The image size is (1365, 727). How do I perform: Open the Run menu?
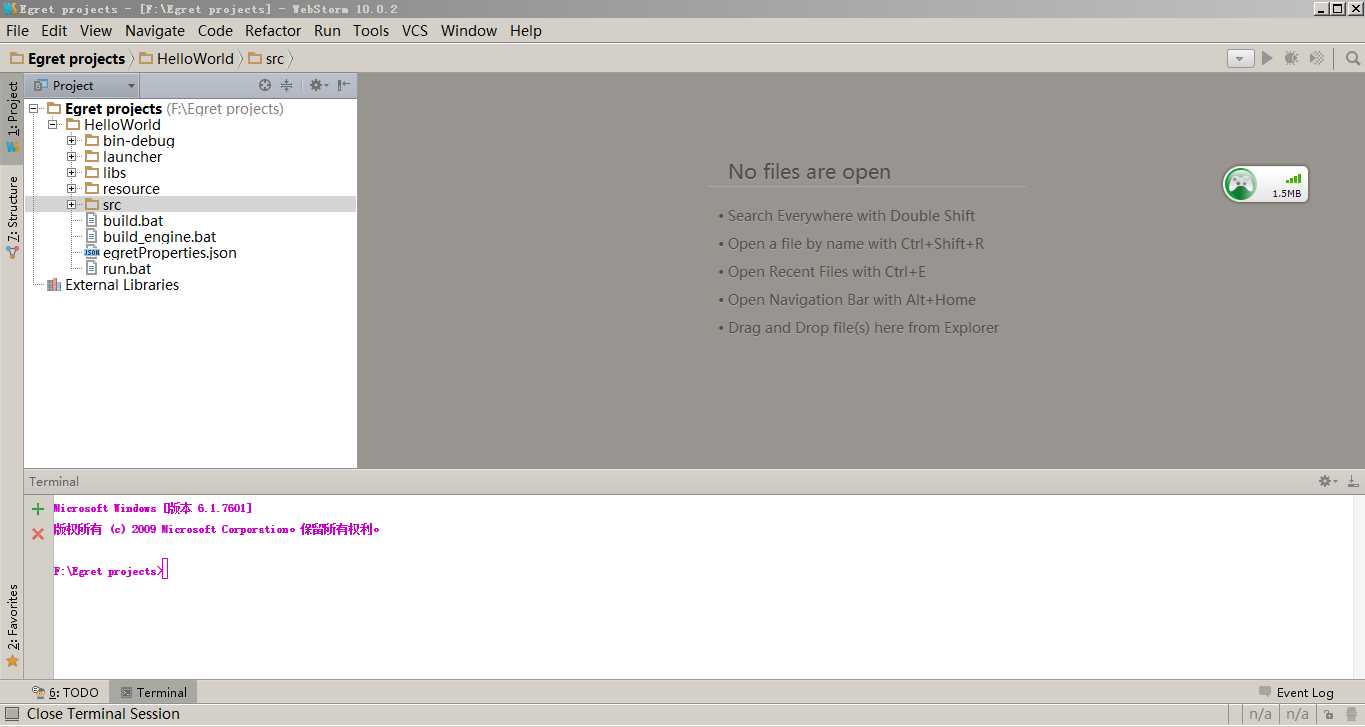point(327,31)
